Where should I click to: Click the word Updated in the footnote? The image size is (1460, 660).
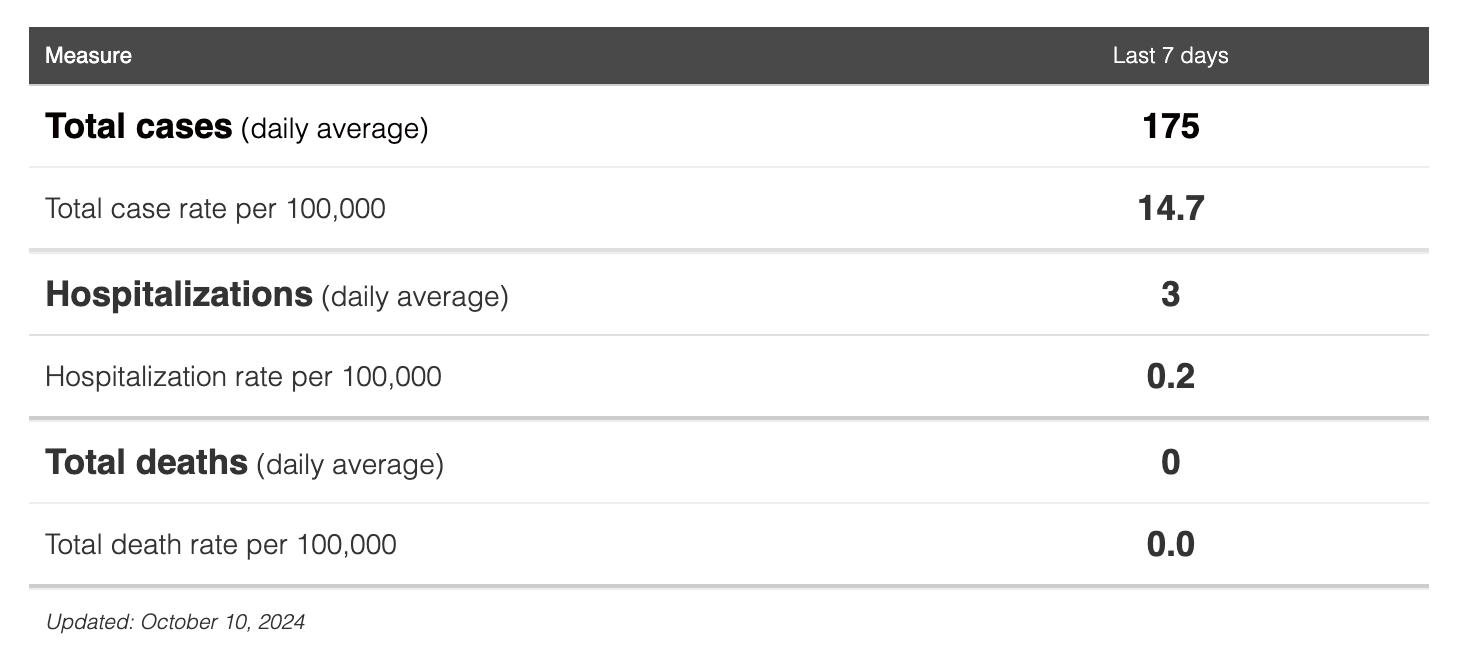pos(88,622)
